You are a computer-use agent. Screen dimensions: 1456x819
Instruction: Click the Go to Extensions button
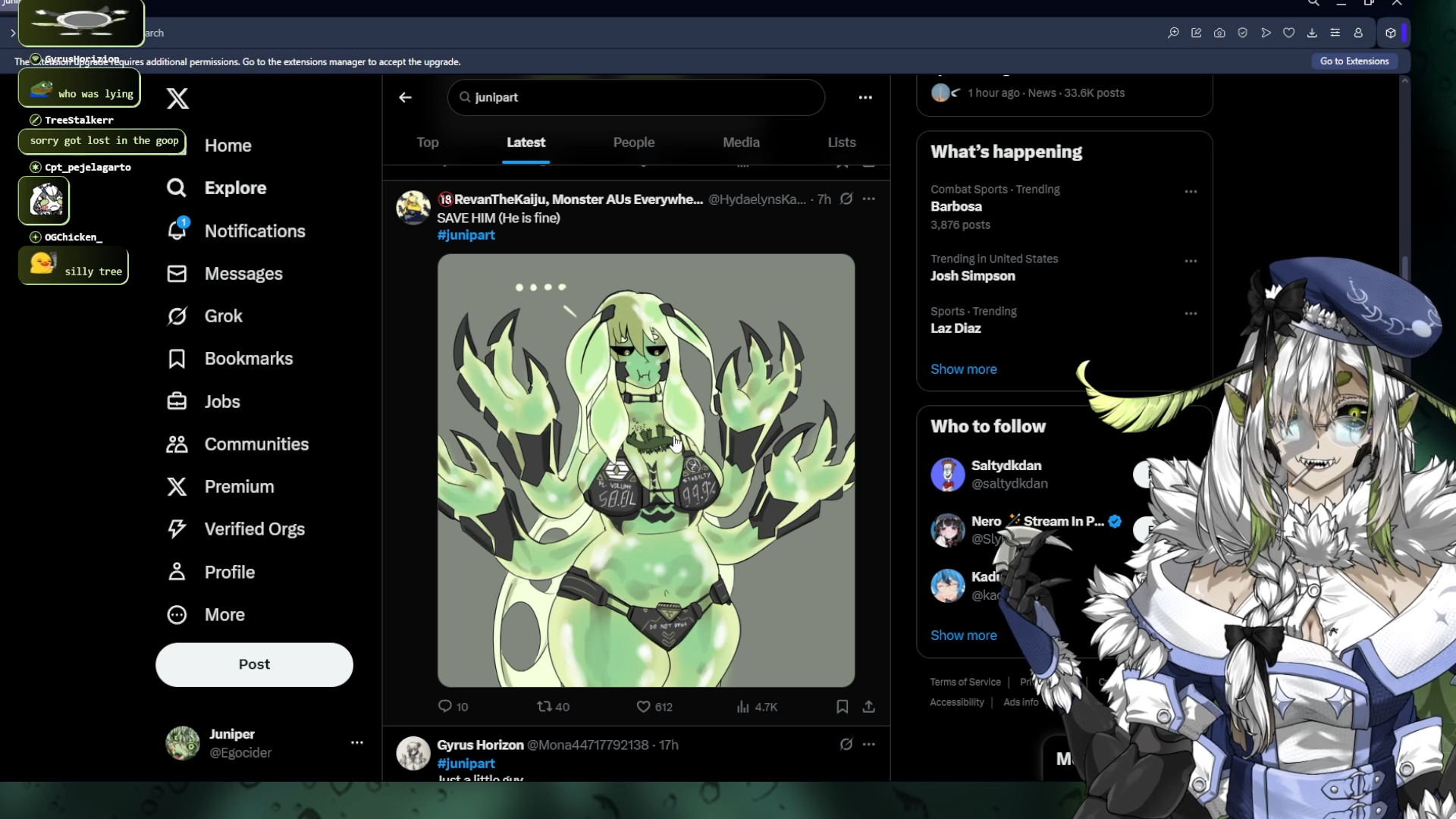1354,61
